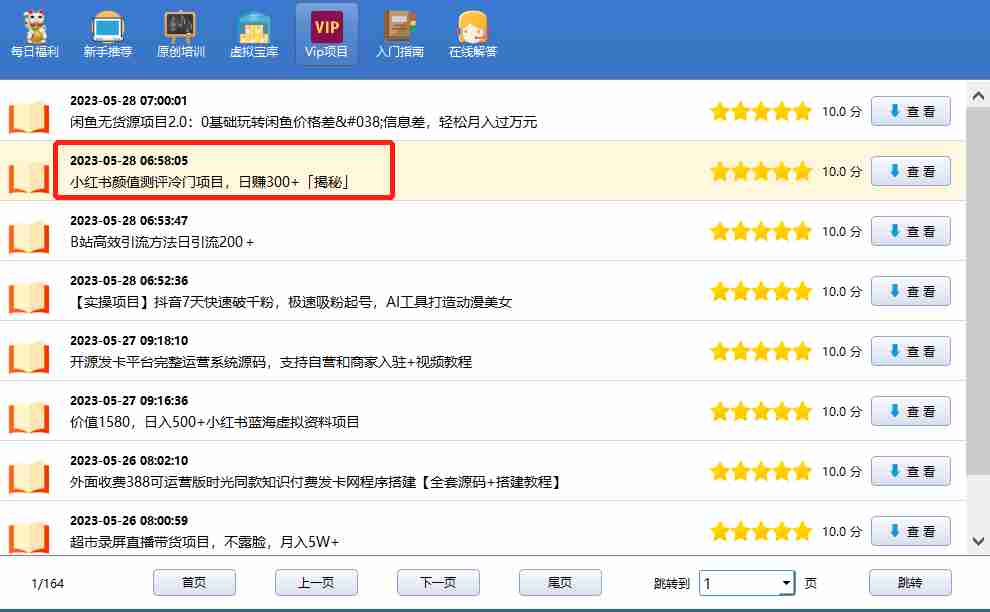Click book icon of 闲鱼无货源项目2.0 row
Image resolution: width=990 pixels, height=612 pixels.
(x=29, y=117)
